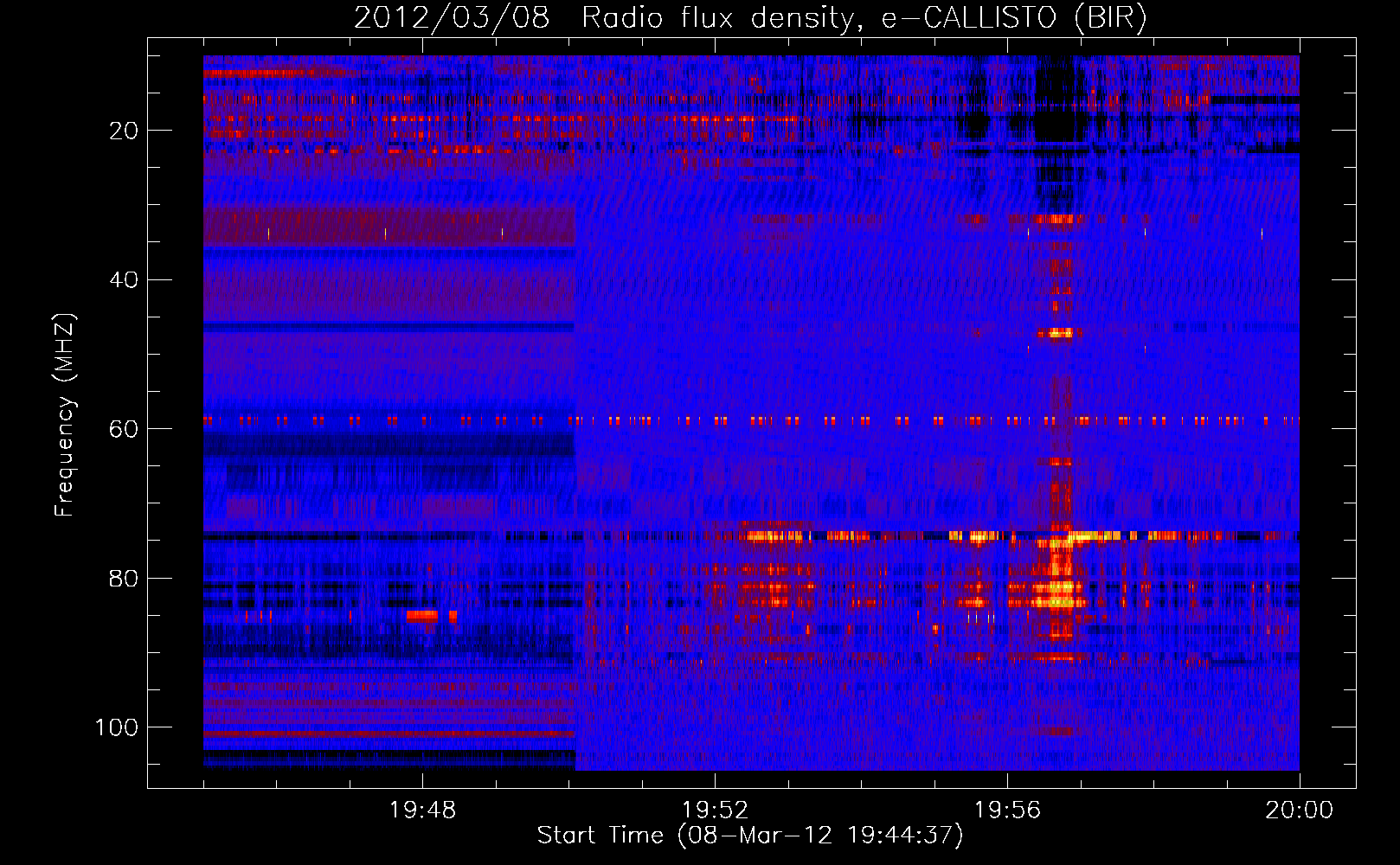Click the 19:56 time tick label
Screen dimensions: 1400x865
click(1007, 811)
